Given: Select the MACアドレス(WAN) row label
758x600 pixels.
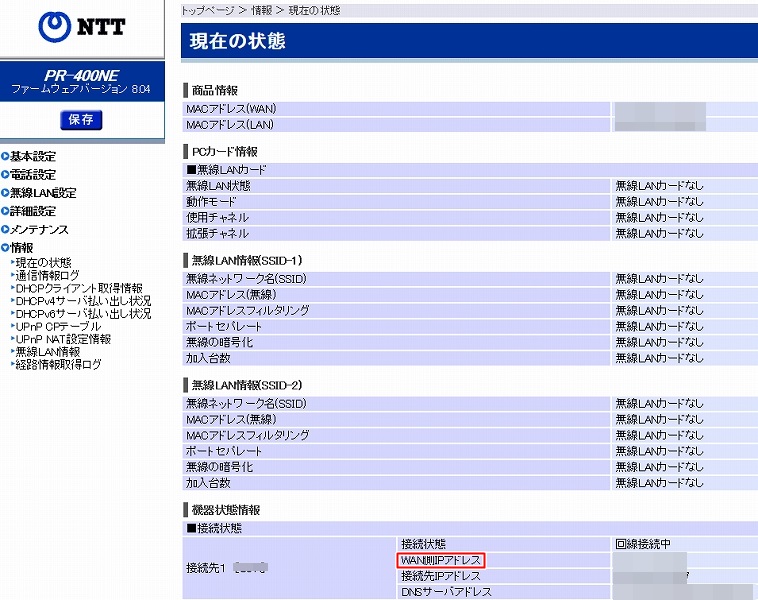Looking at the screenshot, I should [231, 109].
